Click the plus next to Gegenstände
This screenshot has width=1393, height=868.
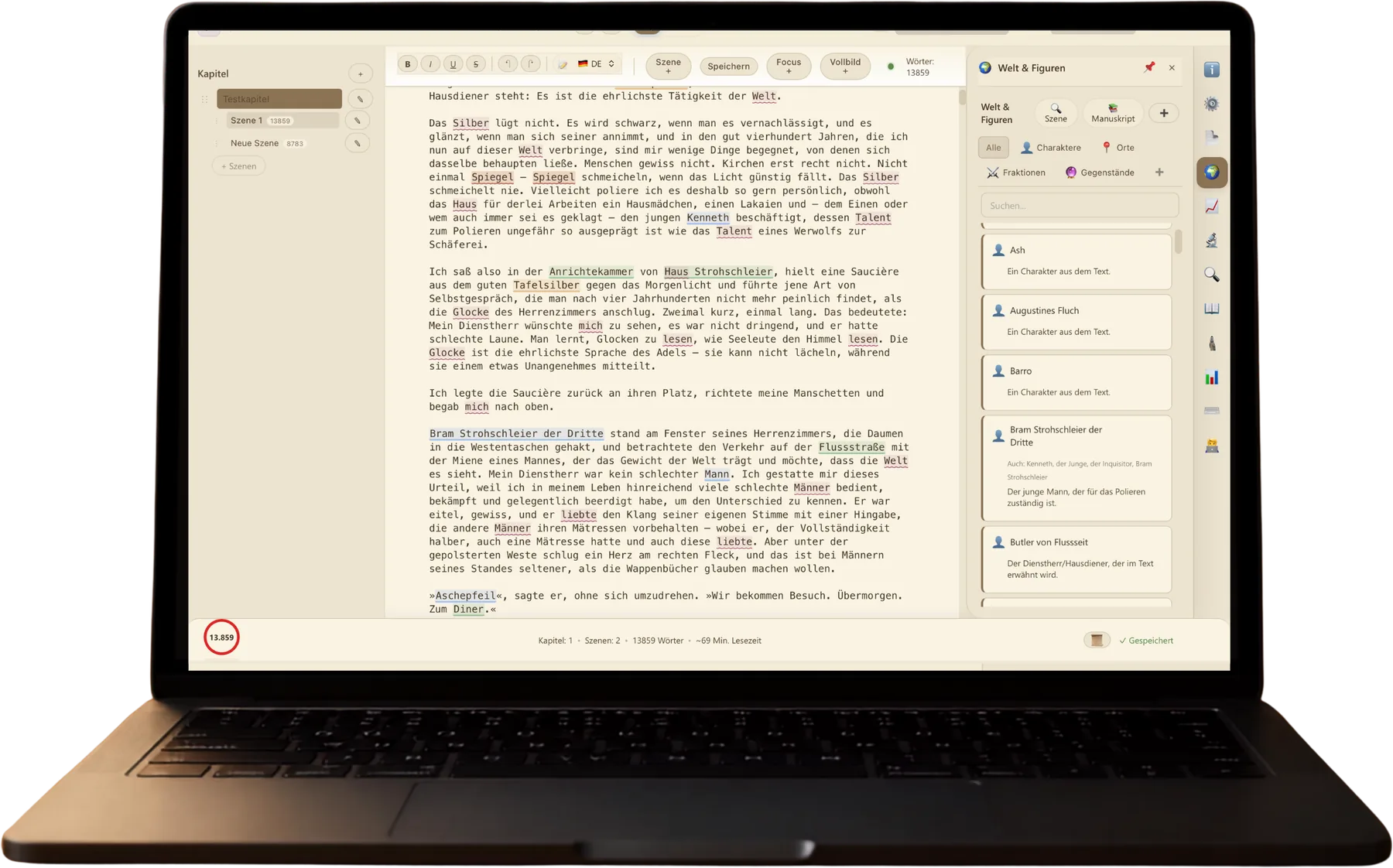pyautogui.click(x=1159, y=173)
